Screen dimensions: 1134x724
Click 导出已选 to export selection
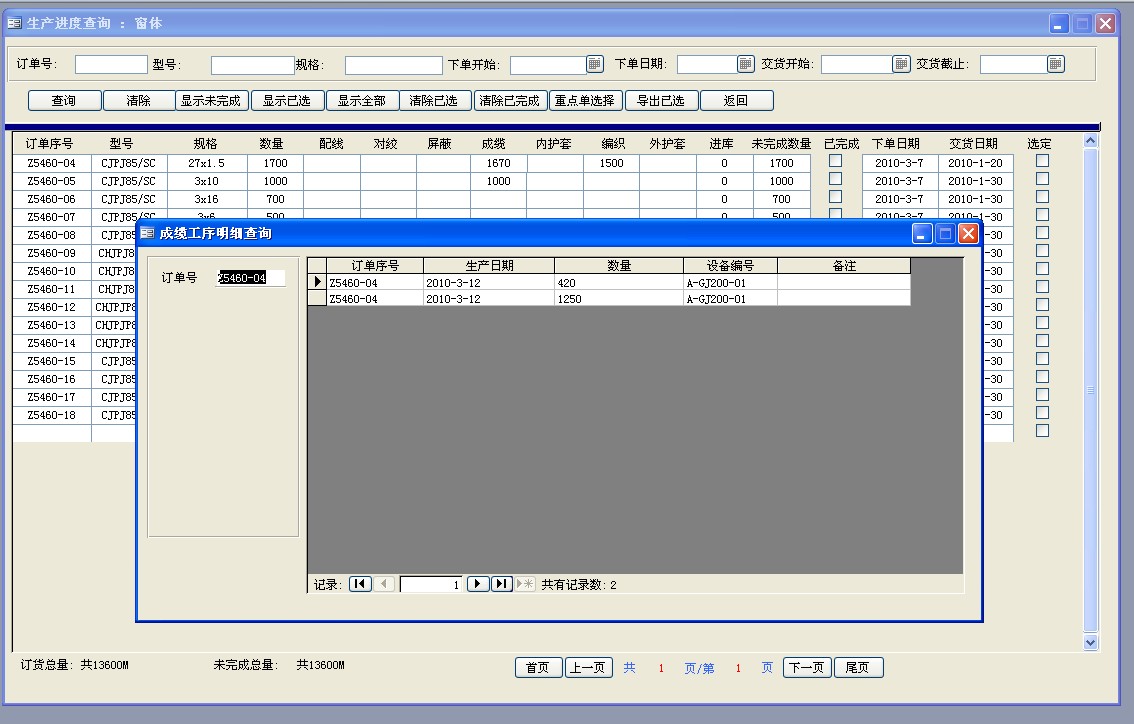coord(661,101)
